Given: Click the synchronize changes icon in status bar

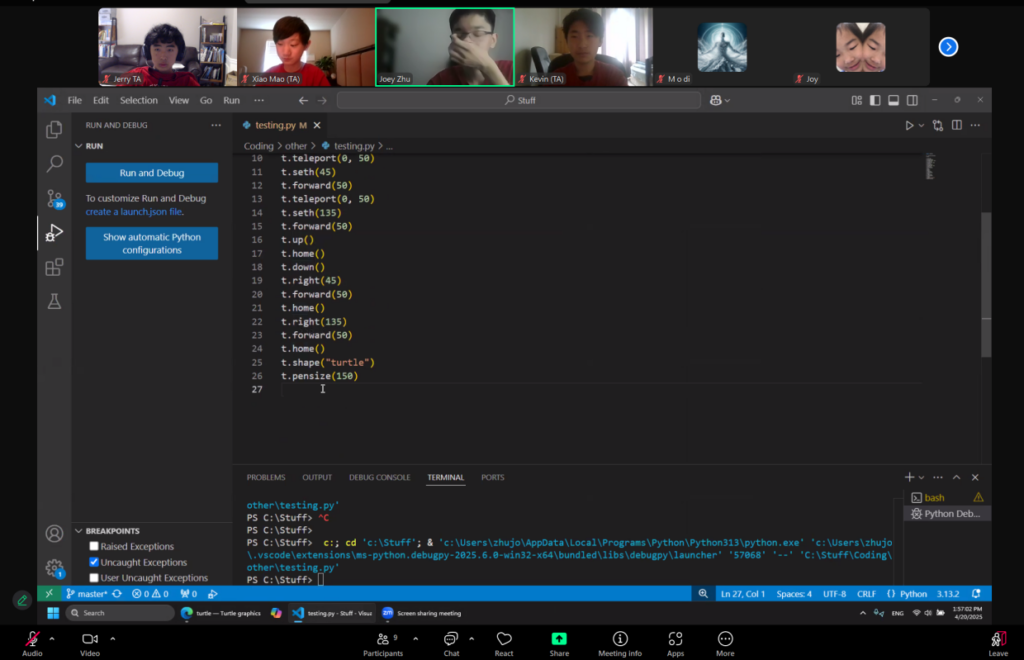Looking at the screenshot, I should [x=117, y=593].
